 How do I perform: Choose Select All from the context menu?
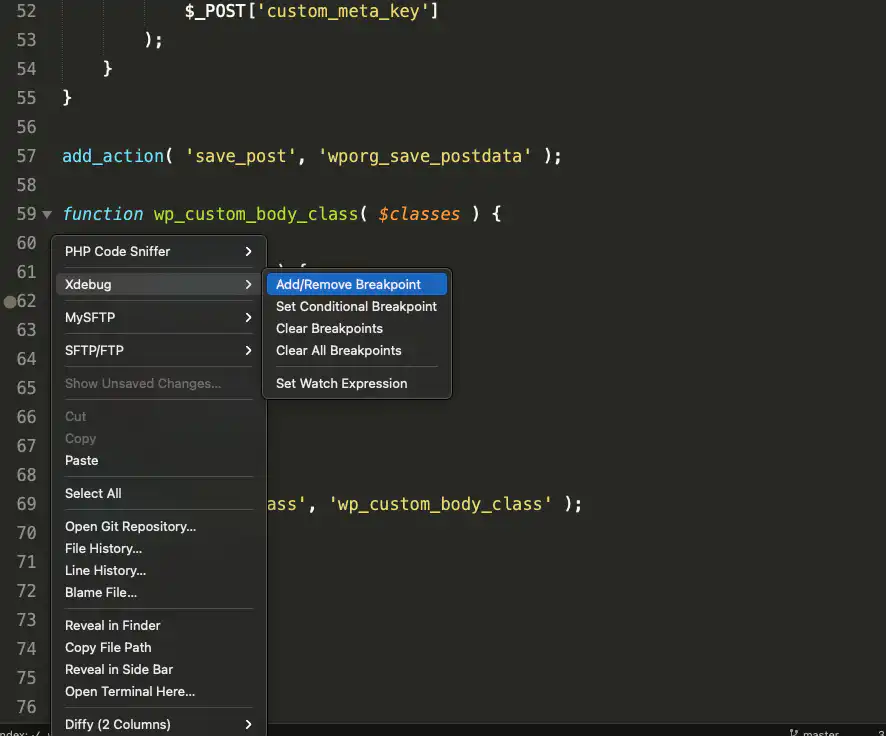(93, 493)
